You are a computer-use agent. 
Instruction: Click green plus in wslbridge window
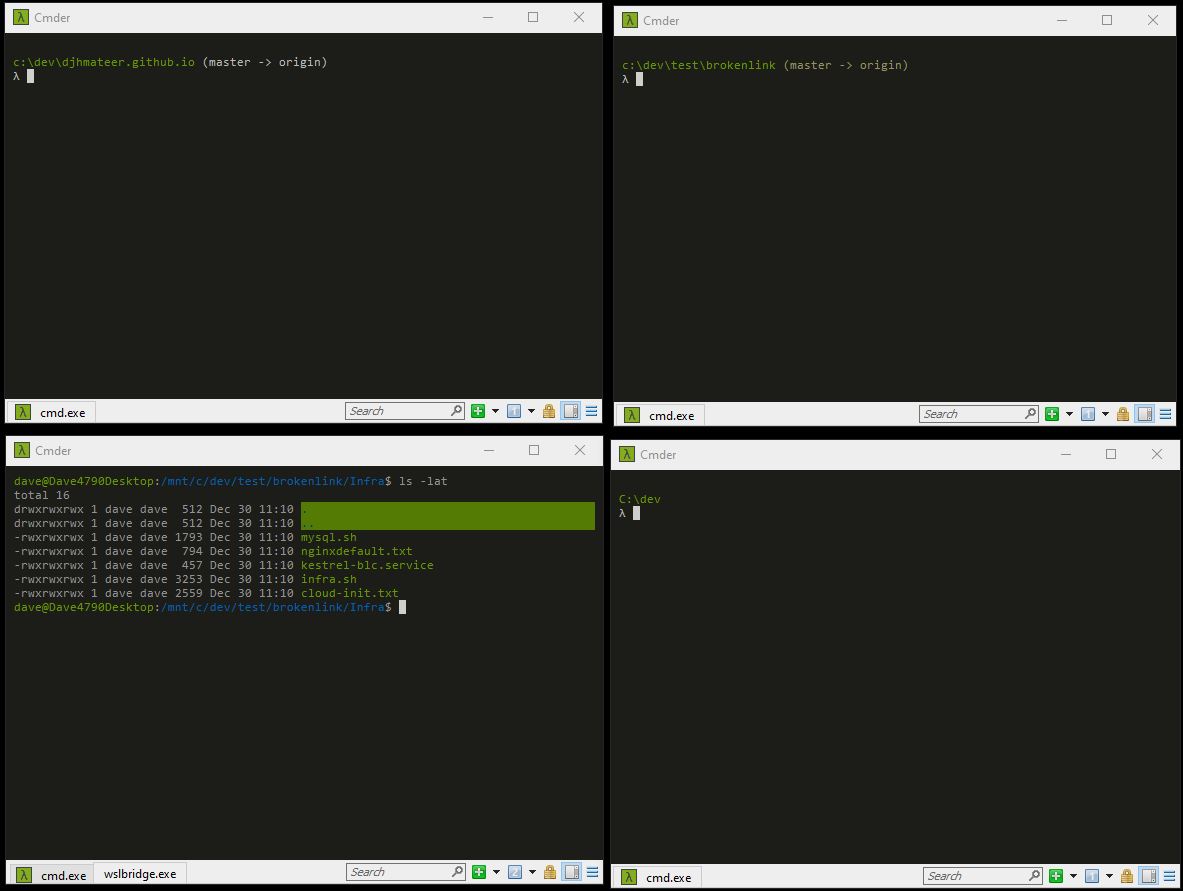pyautogui.click(x=478, y=872)
